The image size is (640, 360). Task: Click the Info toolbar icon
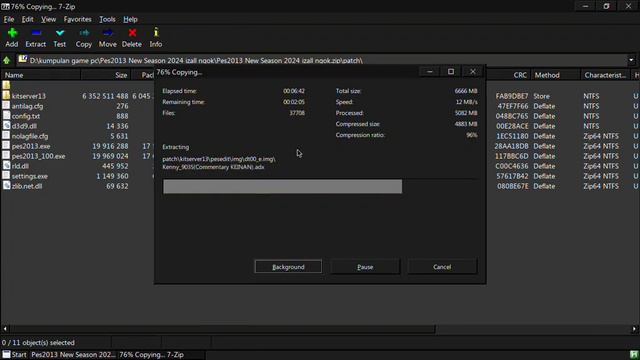pyautogui.click(x=156, y=33)
